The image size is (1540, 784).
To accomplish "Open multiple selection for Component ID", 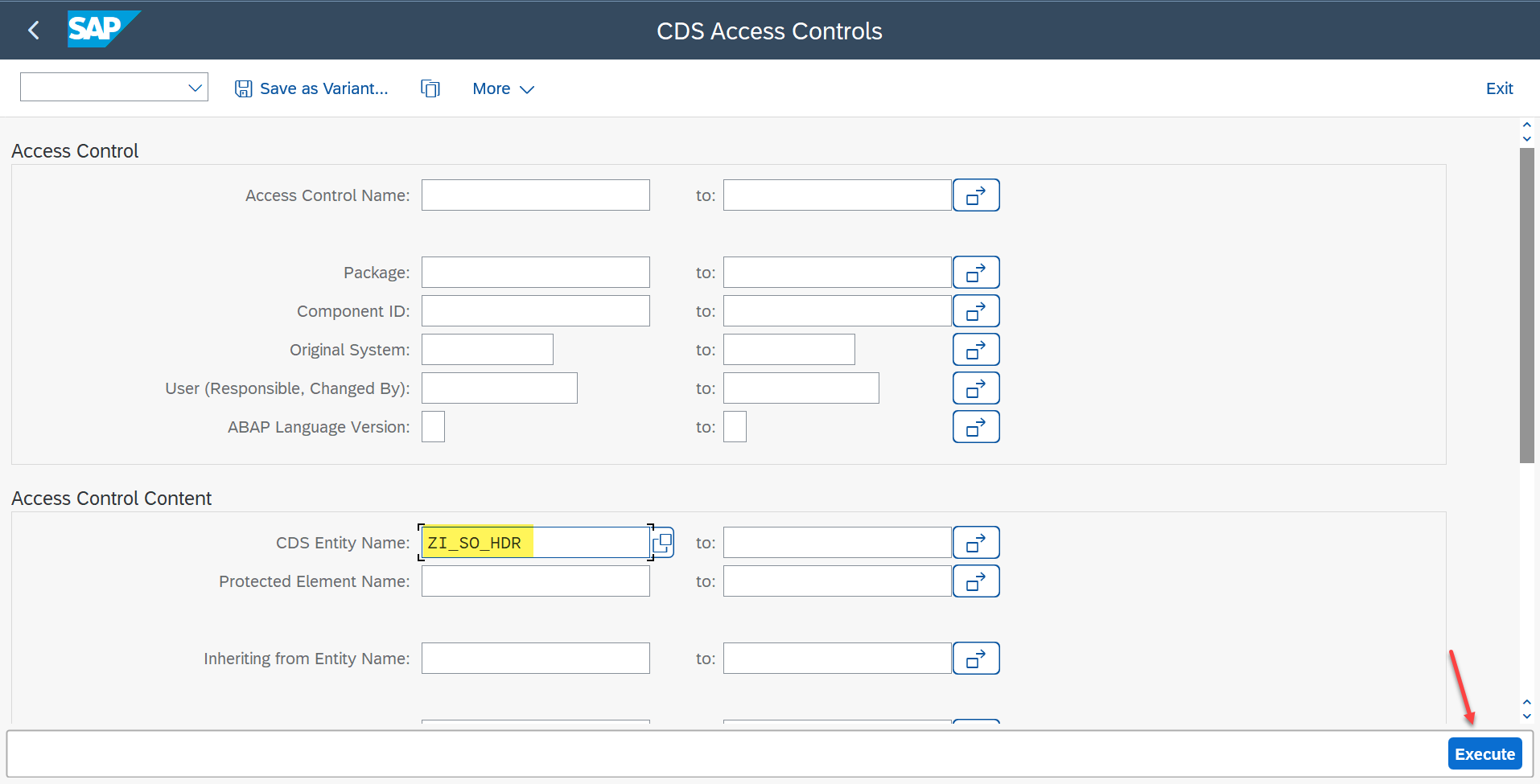I will 975,310.
